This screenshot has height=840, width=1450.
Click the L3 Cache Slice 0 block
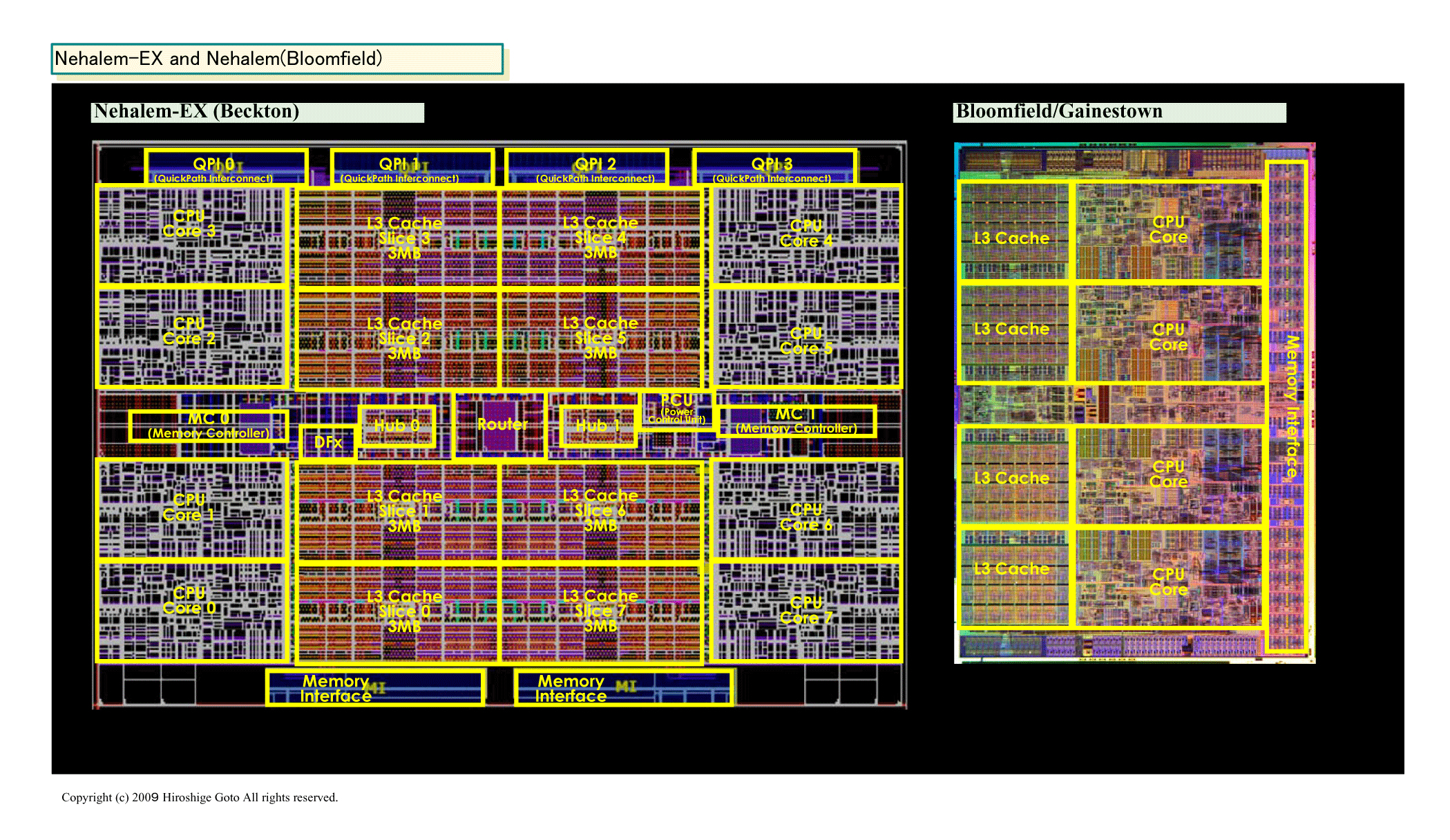click(397, 613)
